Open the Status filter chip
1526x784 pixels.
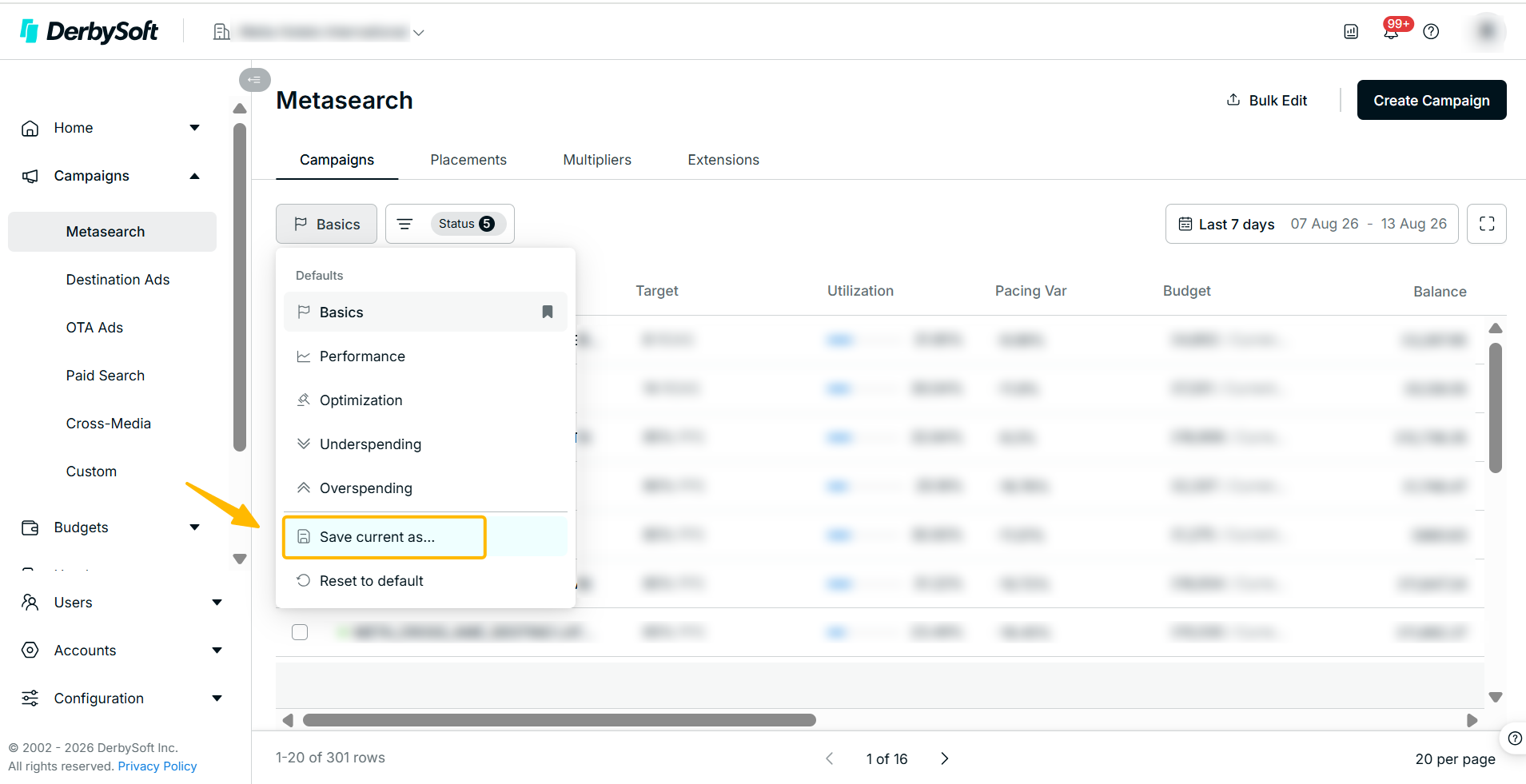point(467,224)
